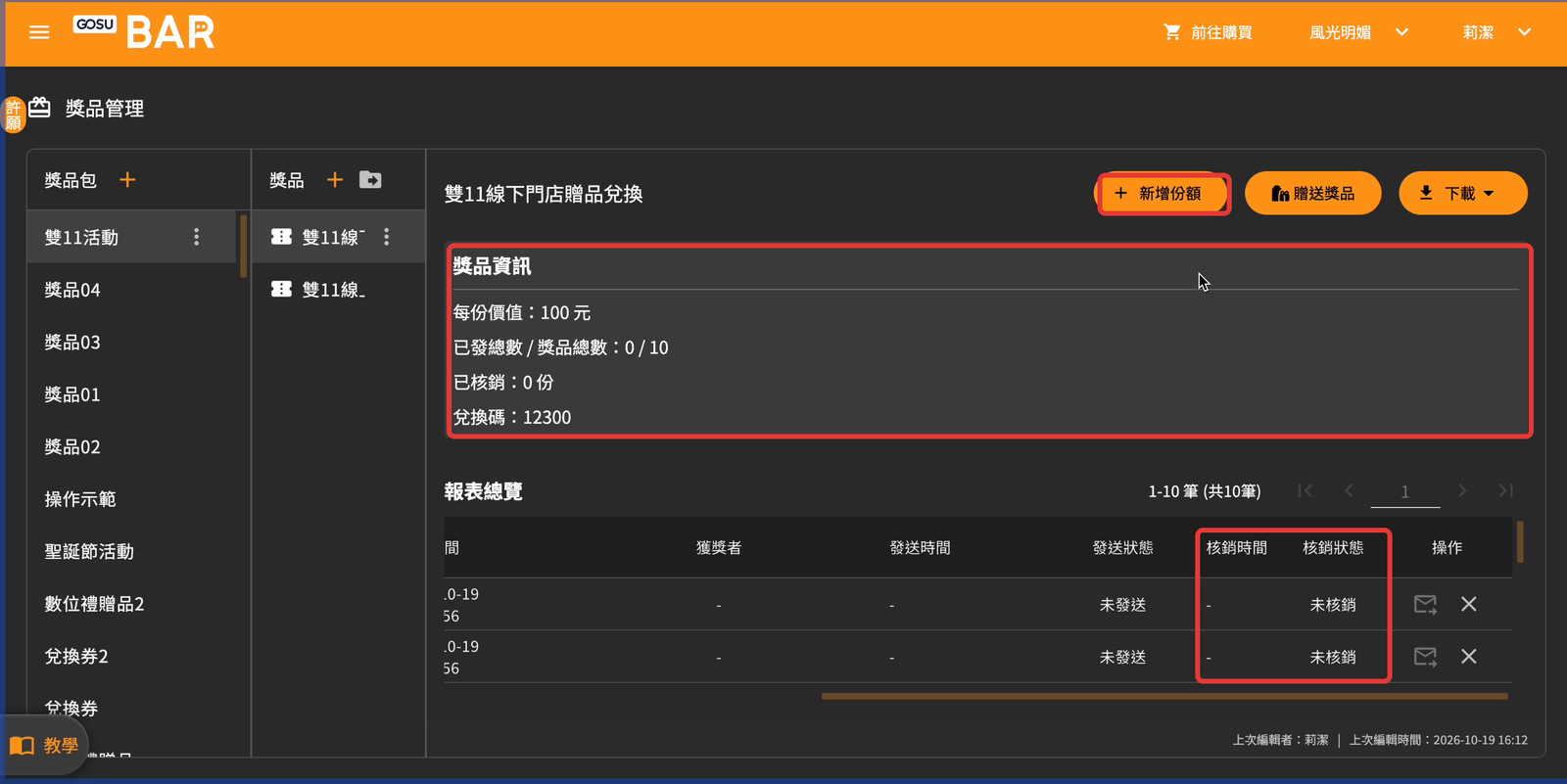Click the shopping cart icon
This screenshot has height=784, width=1567.
click(1171, 32)
